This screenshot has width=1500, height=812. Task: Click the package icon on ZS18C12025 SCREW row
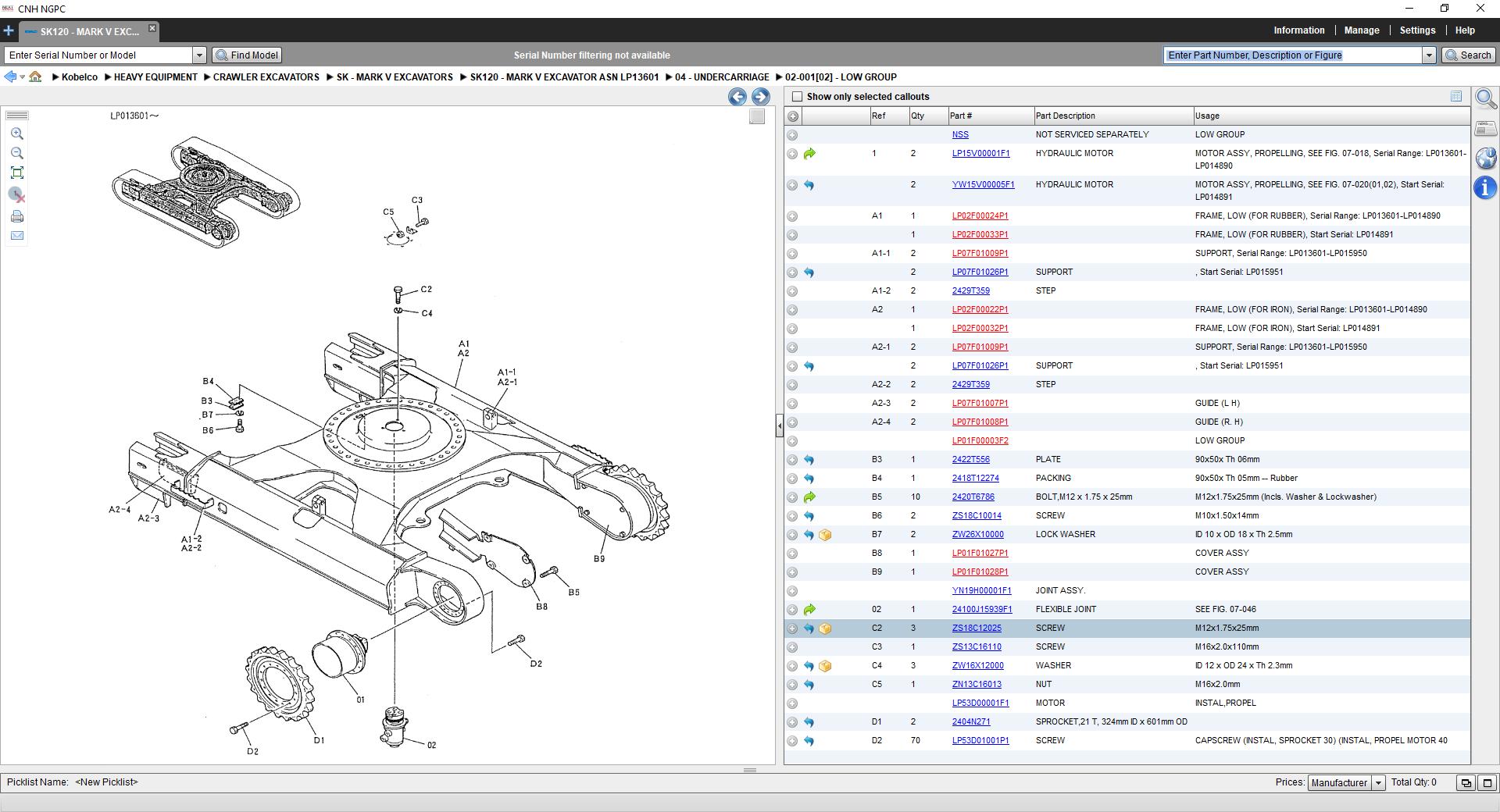coord(825,629)
